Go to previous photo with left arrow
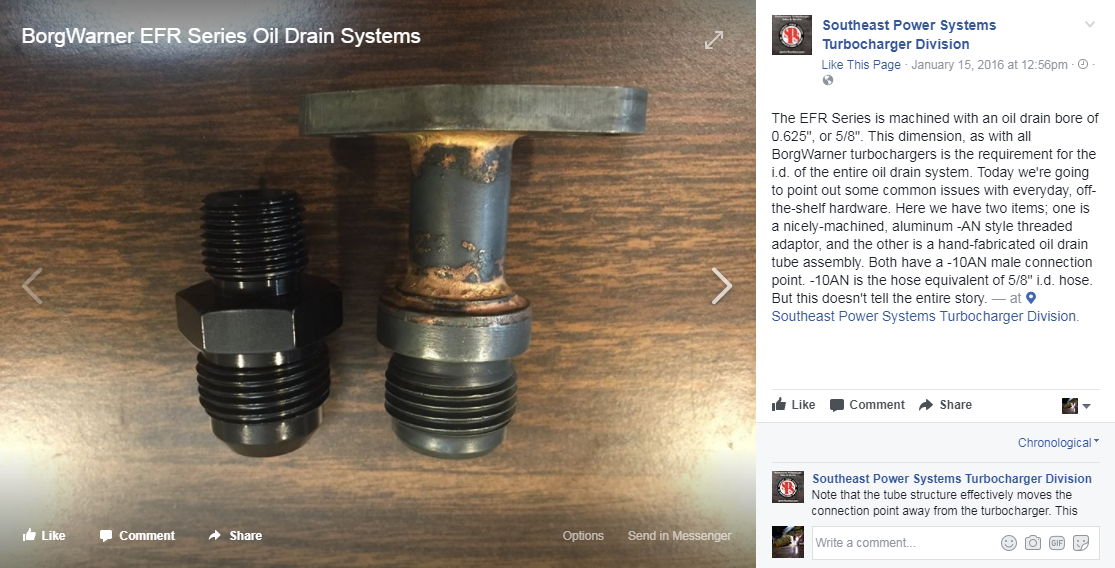Screen dimensions: 1115x568 coord(32,286)
